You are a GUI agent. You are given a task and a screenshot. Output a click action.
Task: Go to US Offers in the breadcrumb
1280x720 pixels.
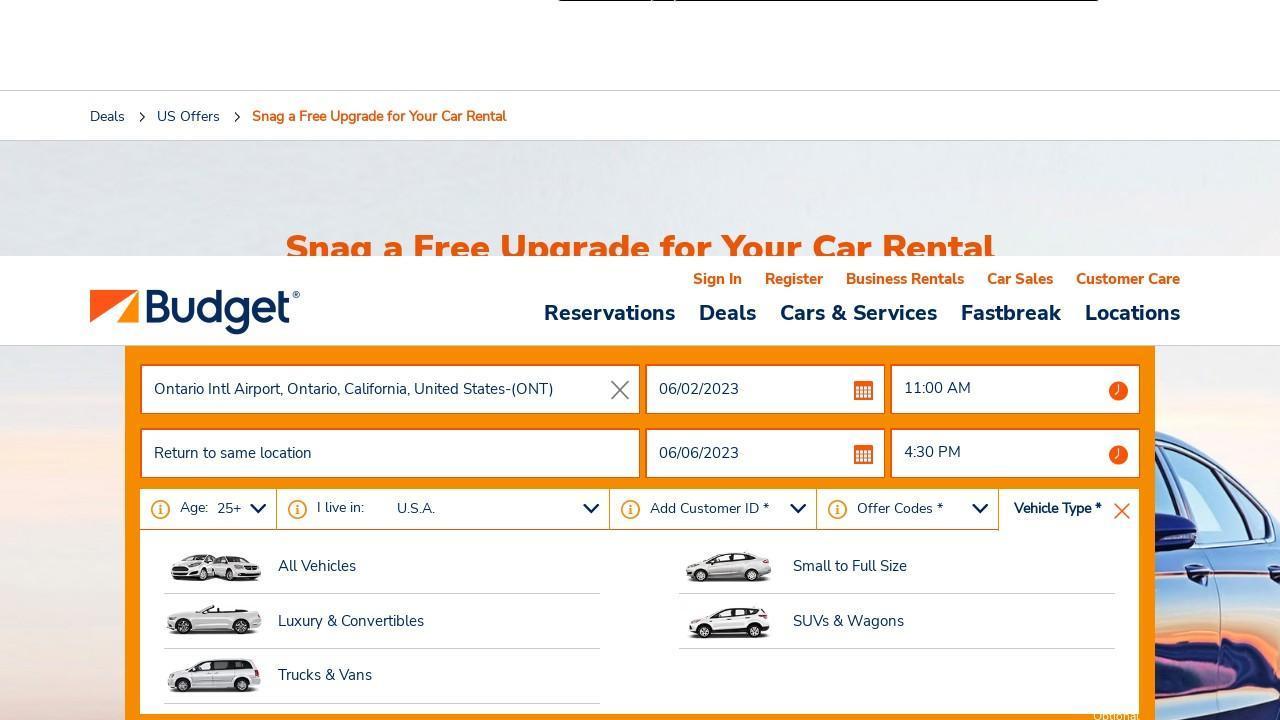click(x=188, y=116)
